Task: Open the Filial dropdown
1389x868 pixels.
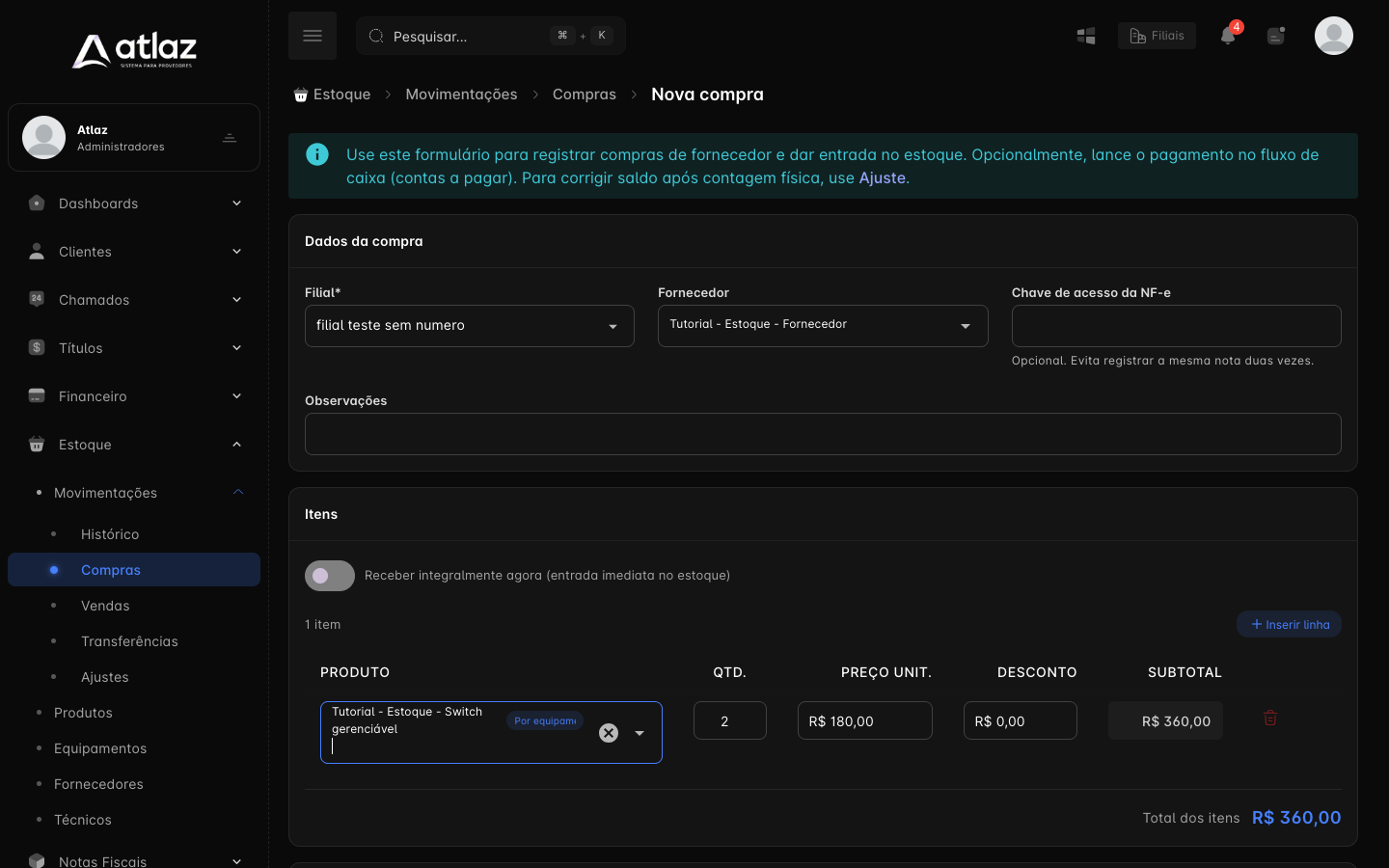Action: 470,326
